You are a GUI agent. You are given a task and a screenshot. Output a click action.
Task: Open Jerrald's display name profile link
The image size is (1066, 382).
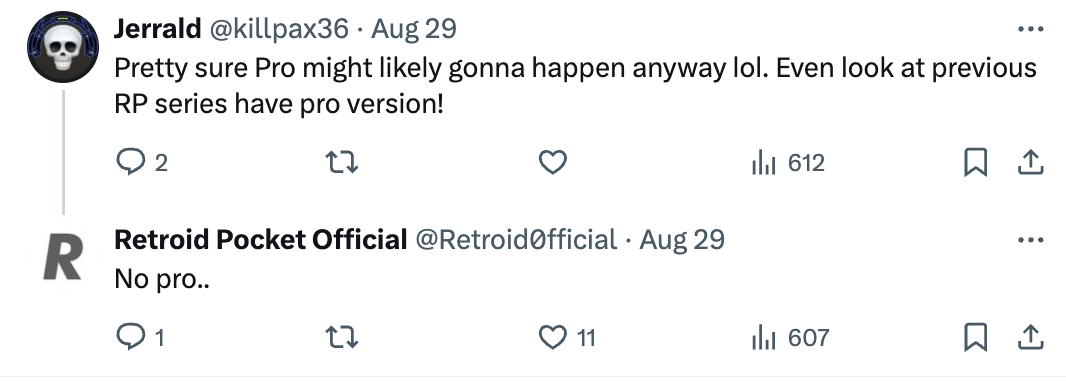point(157,29)
